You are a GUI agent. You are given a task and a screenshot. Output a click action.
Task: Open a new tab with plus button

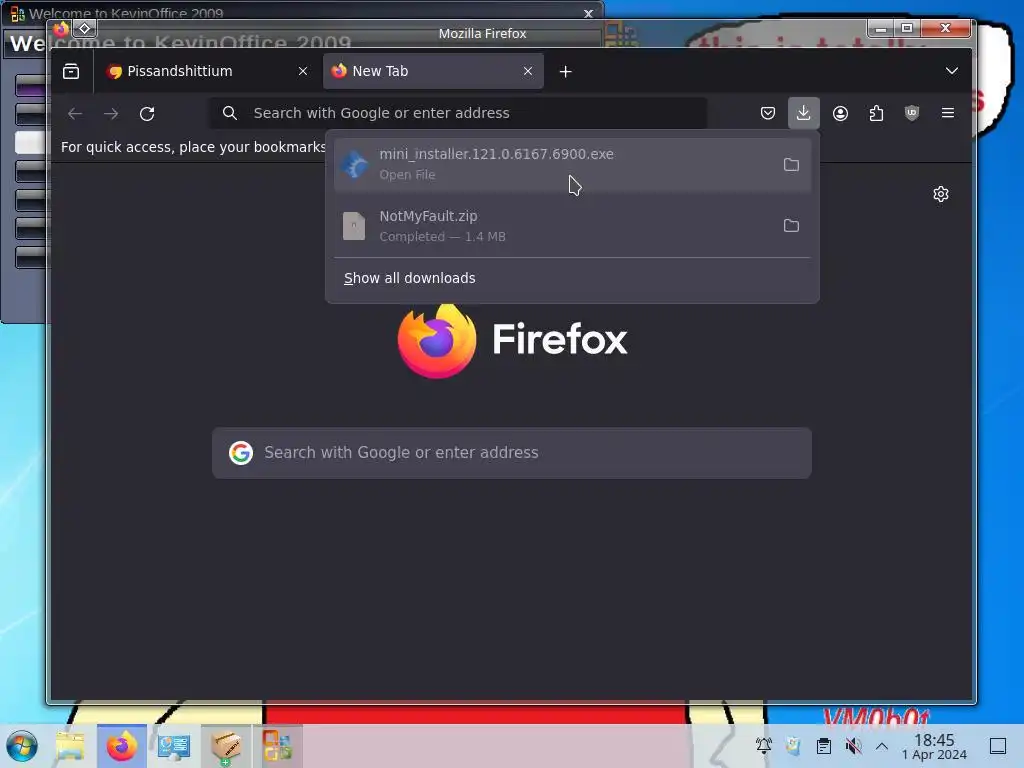point(566,71)
